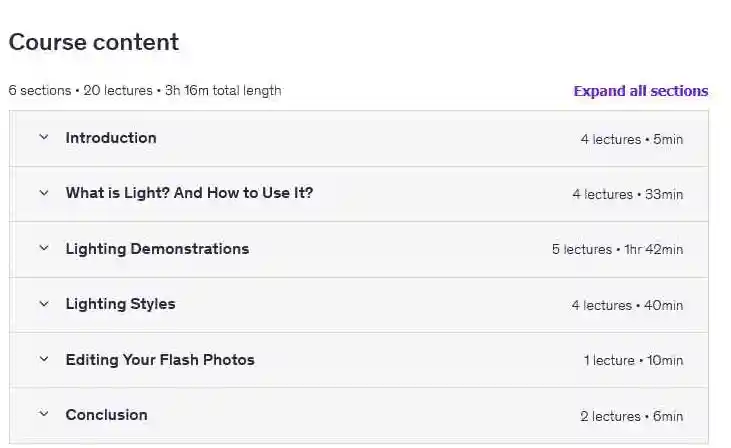The image size is (731, 448).
Task: Click the '4 lectures • 40min' label
Action: (627, 305)
